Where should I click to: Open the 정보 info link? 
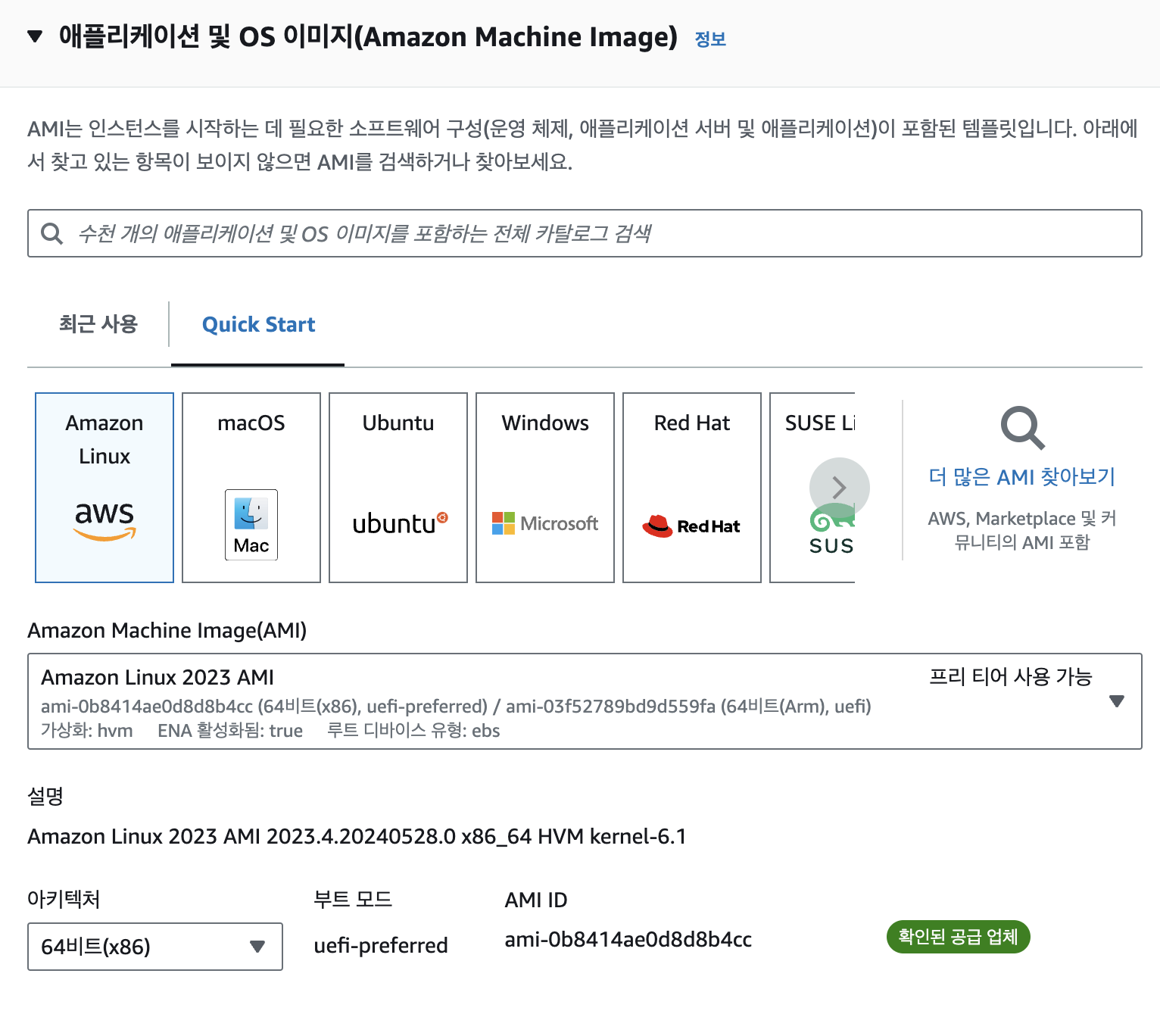pyautogui.click(x=710, y=39)
